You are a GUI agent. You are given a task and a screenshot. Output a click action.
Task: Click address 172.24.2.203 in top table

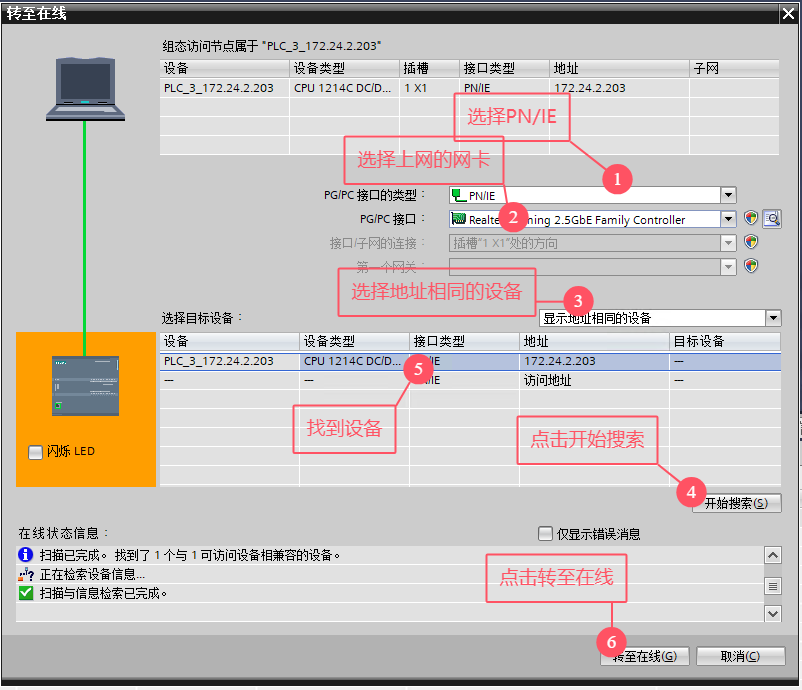[590, 88]
